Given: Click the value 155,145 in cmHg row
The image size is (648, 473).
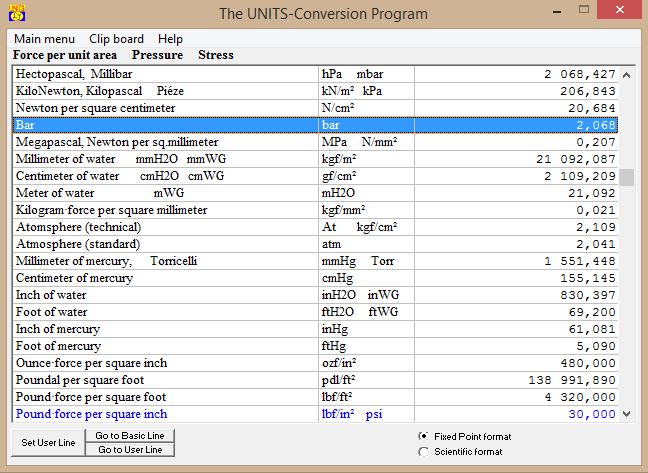Looking at the screenshot, I should [588, 278].
